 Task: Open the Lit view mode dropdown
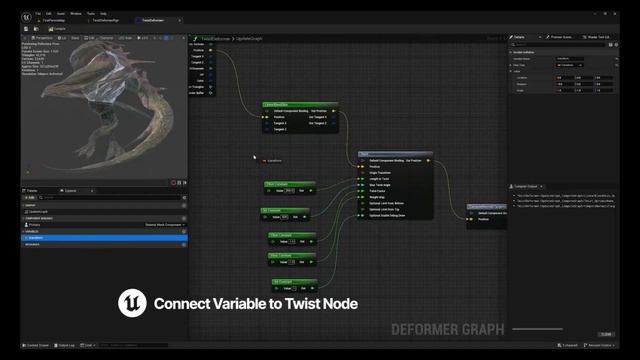tap(62, 38)
